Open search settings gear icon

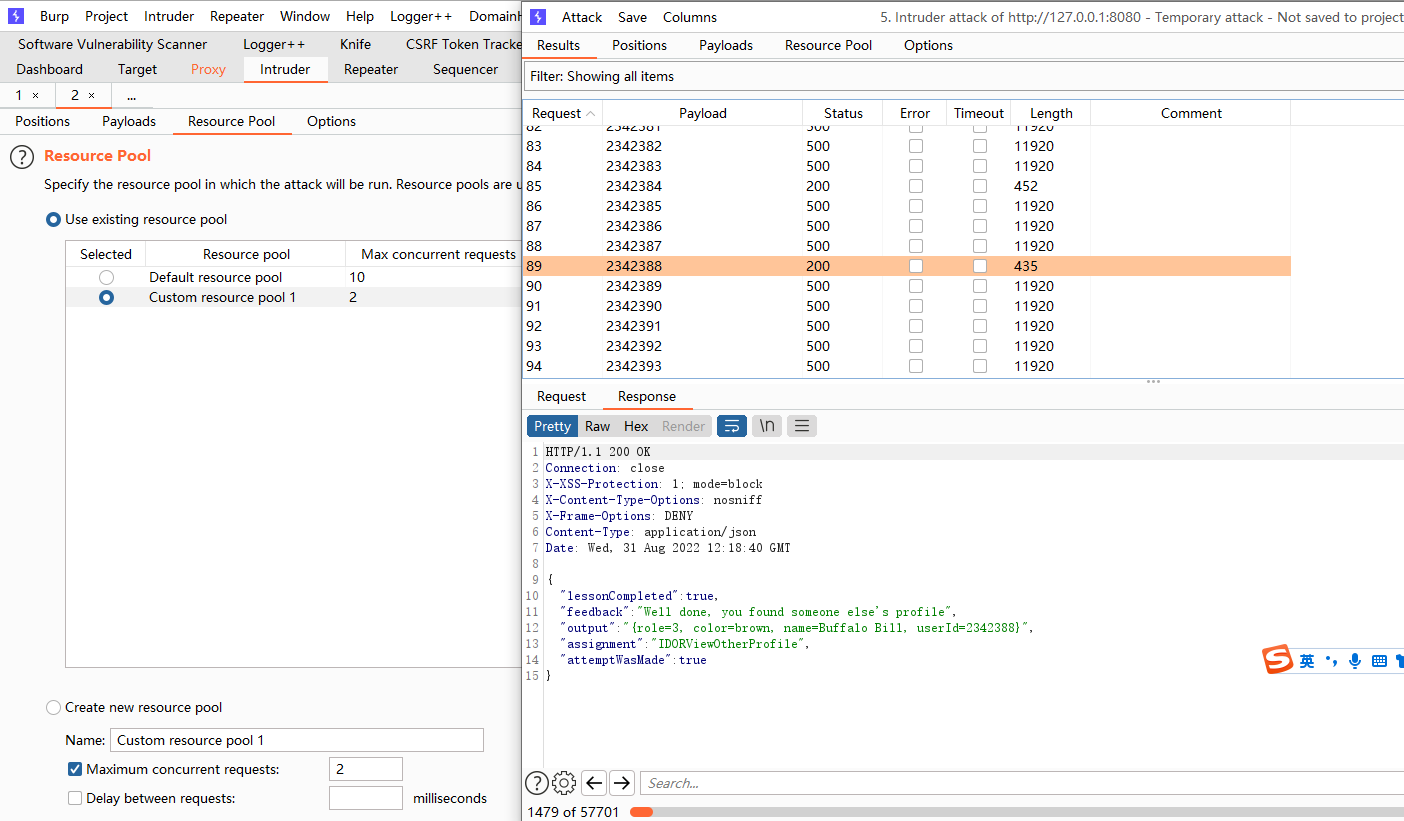pyautogui.click(x=564, y=783)
